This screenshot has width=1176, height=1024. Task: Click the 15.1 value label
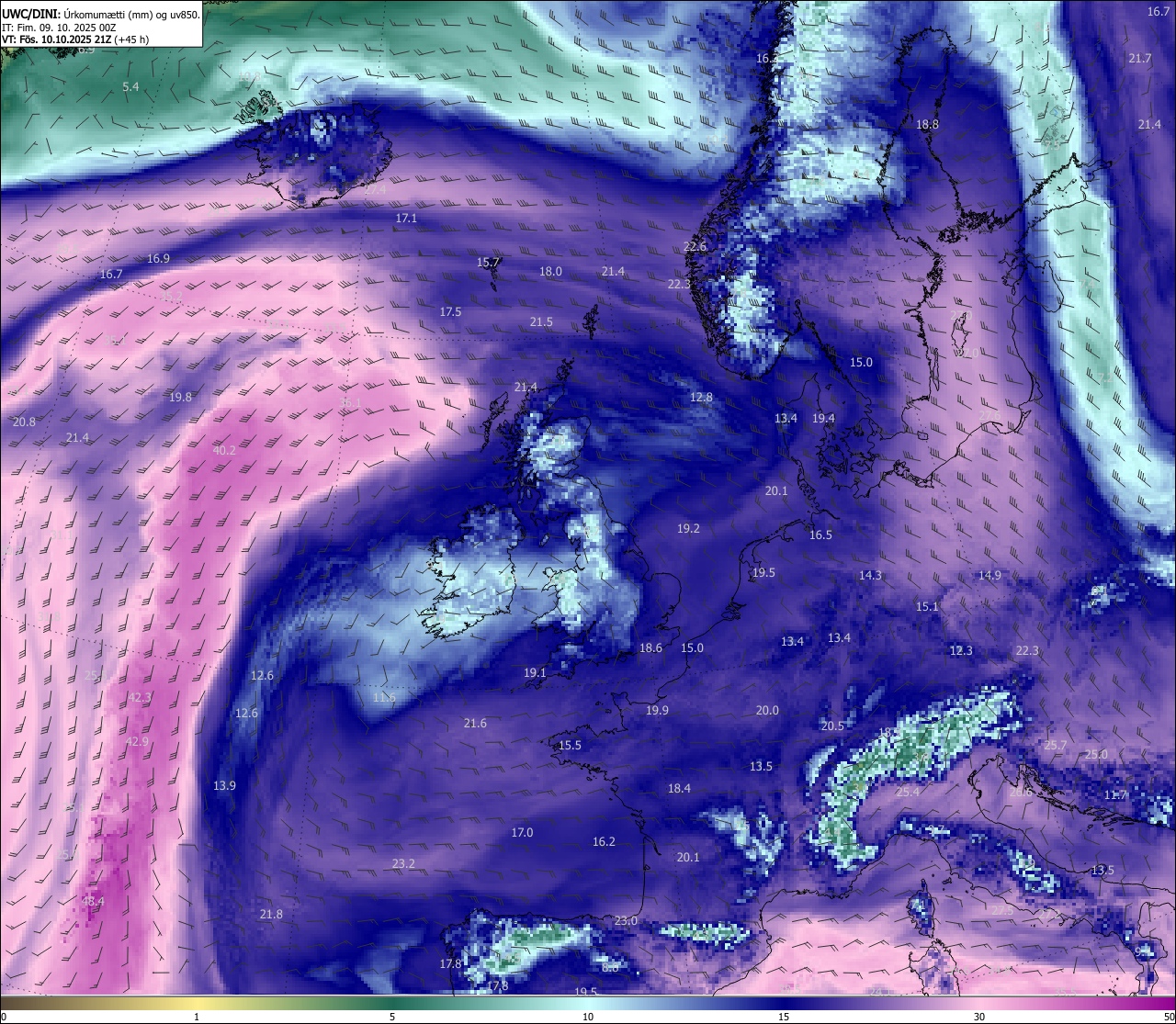[927, 606]
